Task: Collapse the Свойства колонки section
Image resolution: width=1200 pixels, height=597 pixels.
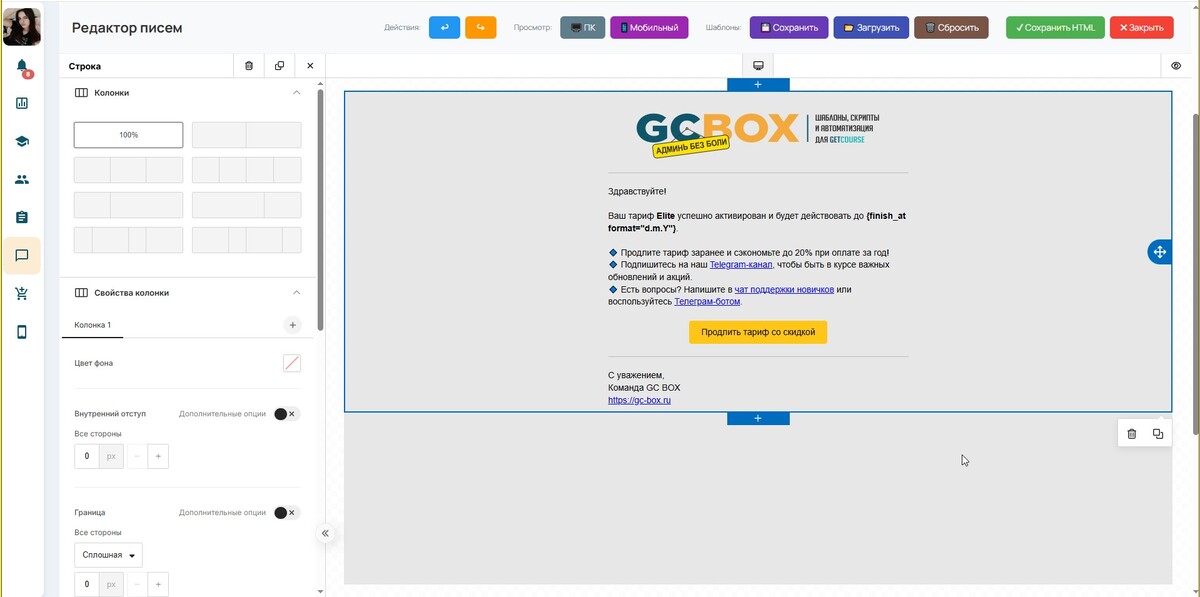Action: point(296,293)
